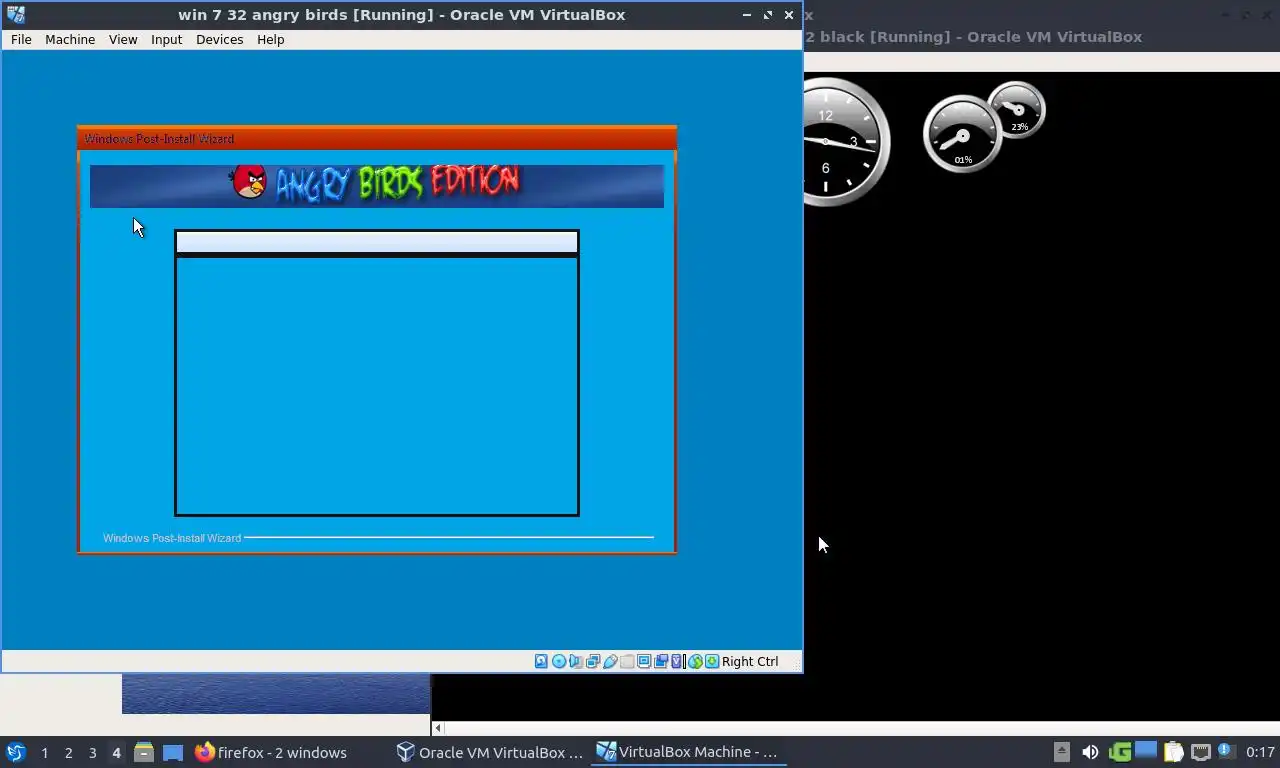
Task: Open the network connection tray icon
Action: (1200, 752)
